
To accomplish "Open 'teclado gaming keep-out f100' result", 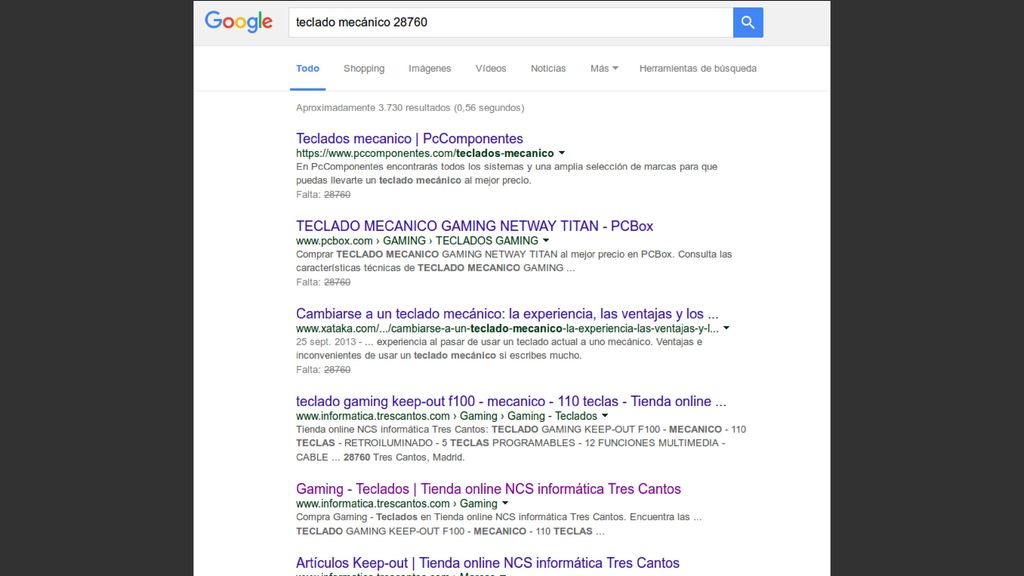I will (x=511, y=401).
